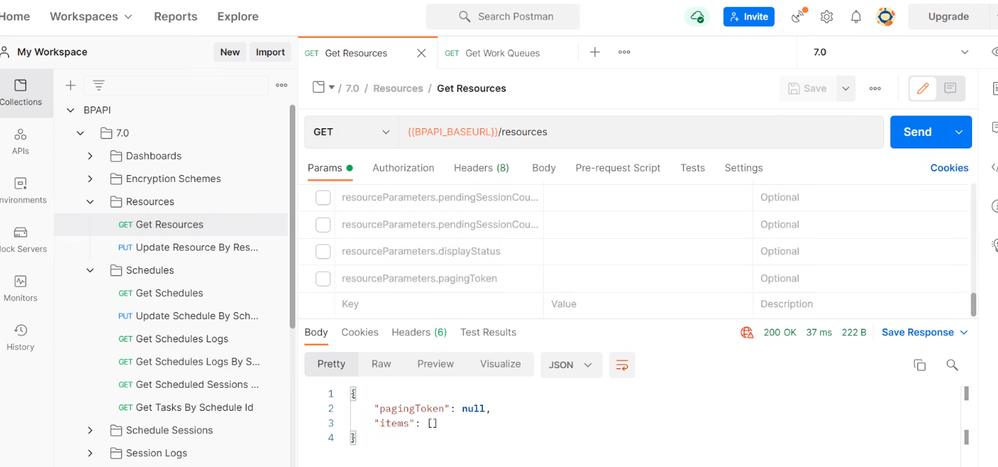Screen dimensions: 998x467
Task: Click the request URL input field
Action: [x=640, y=132]
